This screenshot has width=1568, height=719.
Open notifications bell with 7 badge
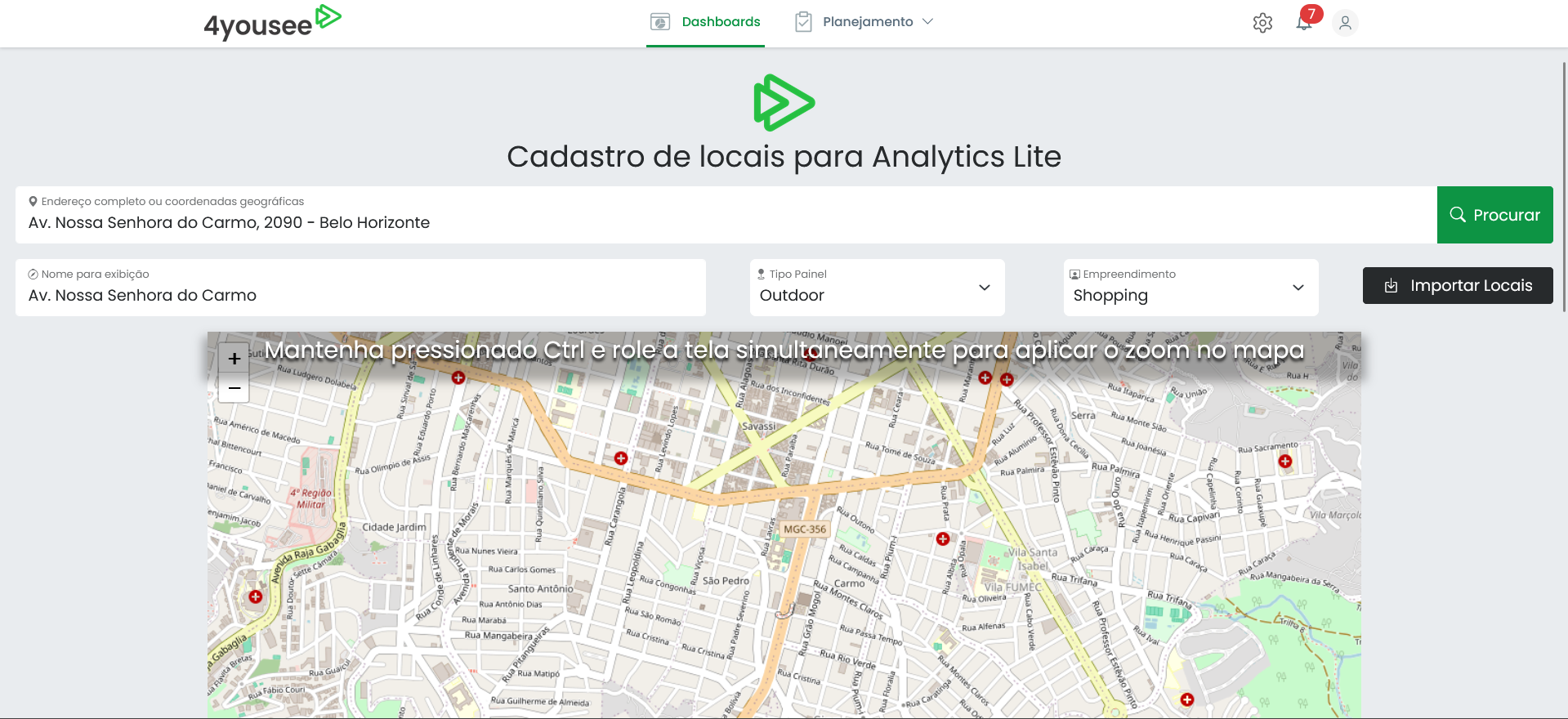1305,21
